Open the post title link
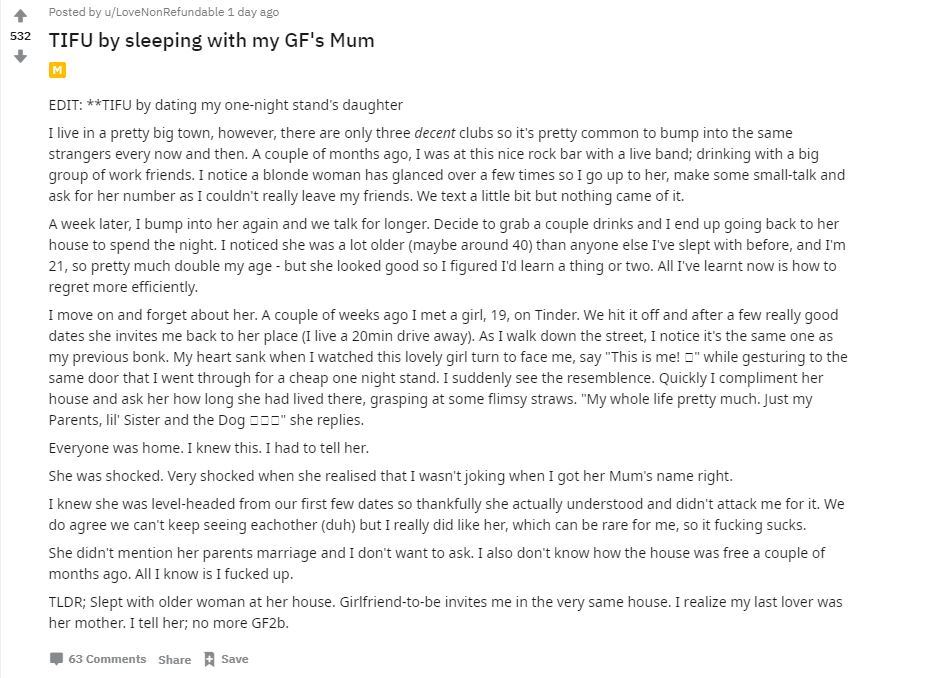 coord(211,41)
